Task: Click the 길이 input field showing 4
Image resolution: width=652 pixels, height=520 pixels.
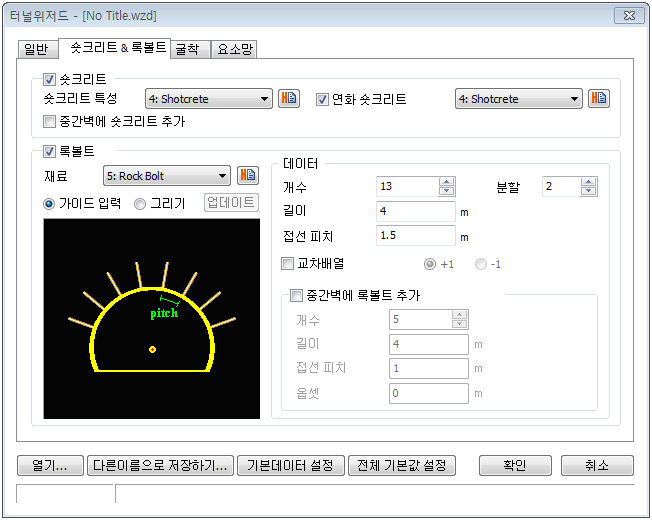Action: click(x=416, y=211)
